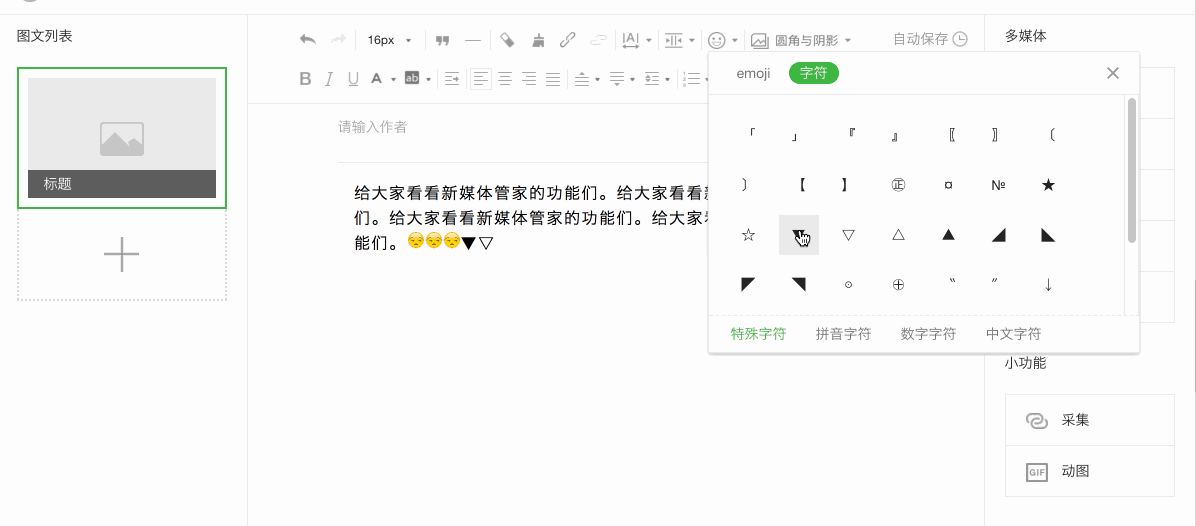Insert the solid star ★ character
Screen dimensions: 1196x526
pyautogui.click(x=1048, y=184)
